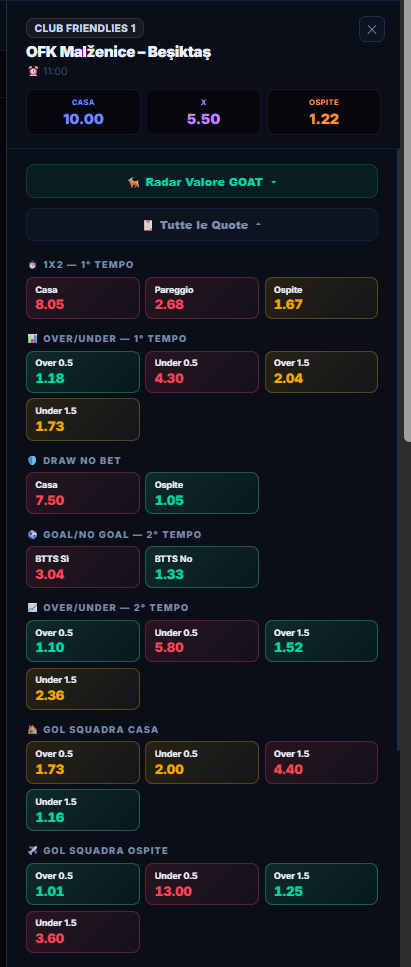This screenshot has width=411, height=967.
Task: Click the bar chart icon by Over/Under 1° Tempo
Action: click(33, 339)
